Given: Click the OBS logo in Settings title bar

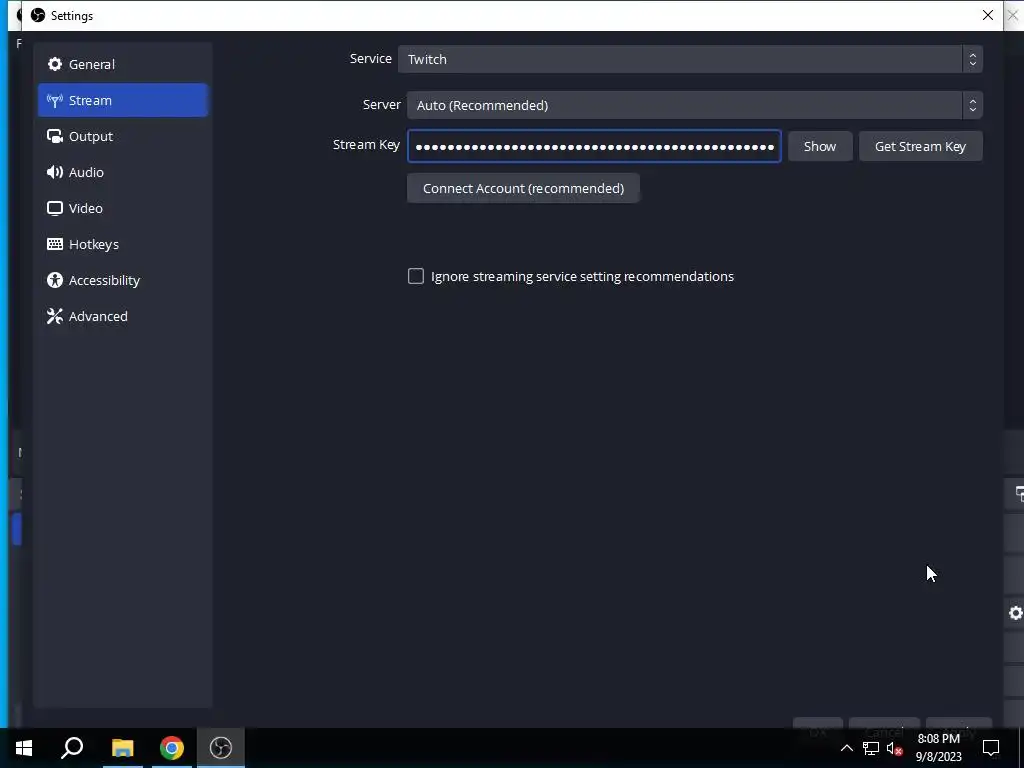Looking at the screenshot, I should tap(38, 15).
